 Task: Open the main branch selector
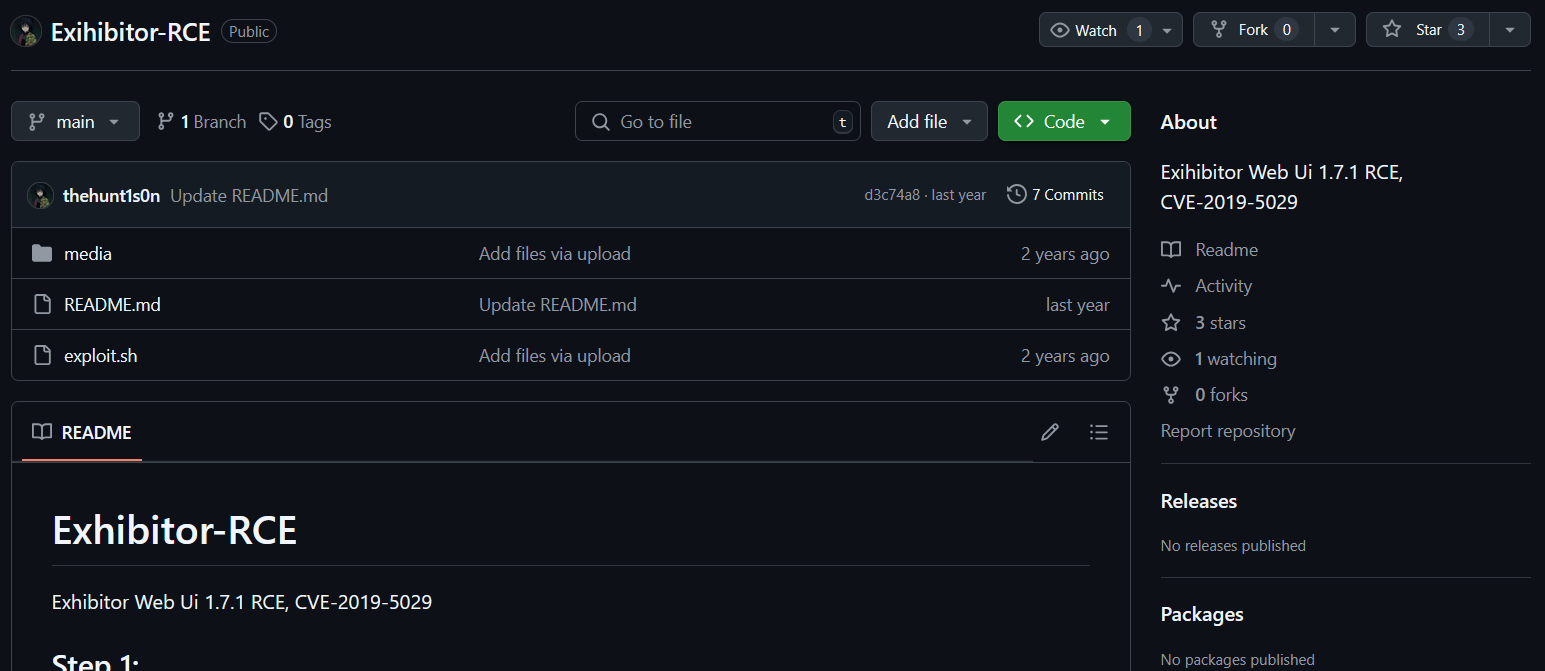(75, 122)
